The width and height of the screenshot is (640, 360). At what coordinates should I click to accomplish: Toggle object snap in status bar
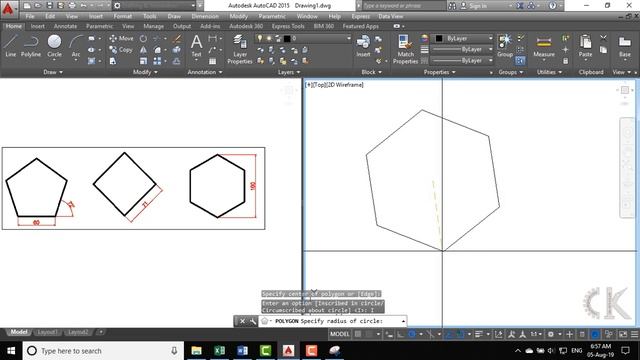(x=460, y=334)
